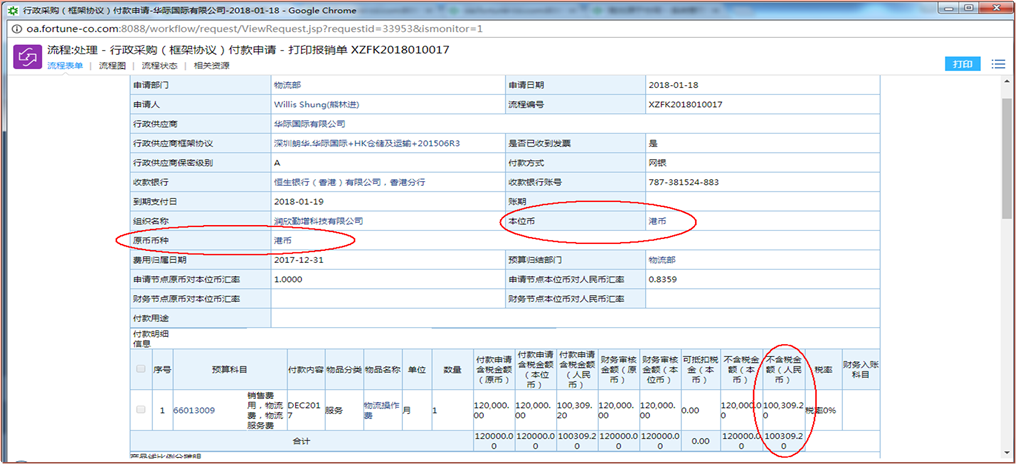Click 费用归属日期 value 2017-12-31
The height and width of the screenshot is (464, 1016).
click(299, 260)
